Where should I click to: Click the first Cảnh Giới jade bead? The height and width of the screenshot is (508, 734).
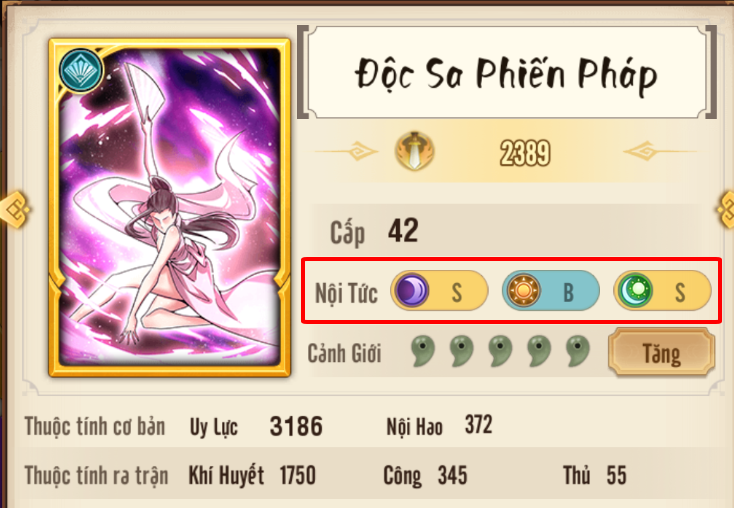[423, 350]
